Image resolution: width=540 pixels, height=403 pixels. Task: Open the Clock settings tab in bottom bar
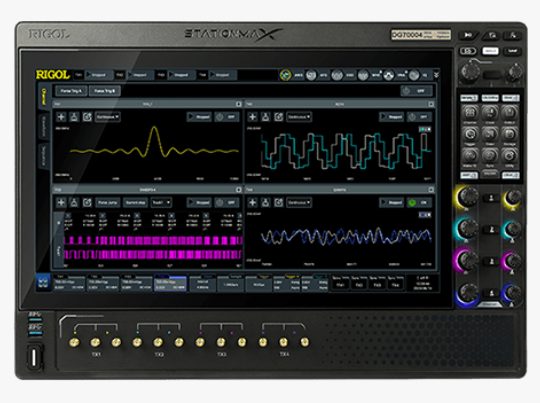click(203, 283)
